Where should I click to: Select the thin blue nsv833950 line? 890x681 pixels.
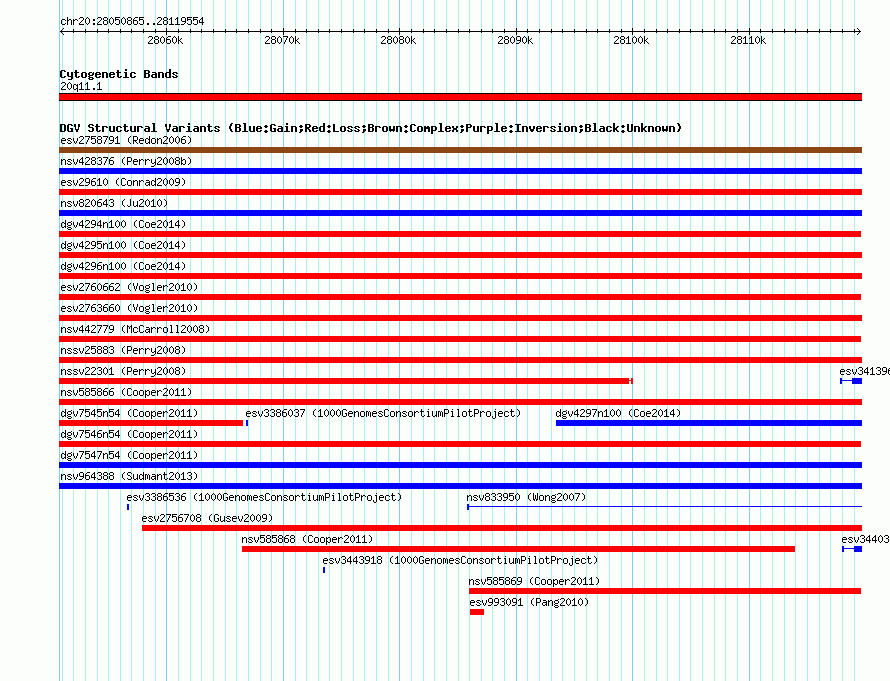(x=665, y=506)
